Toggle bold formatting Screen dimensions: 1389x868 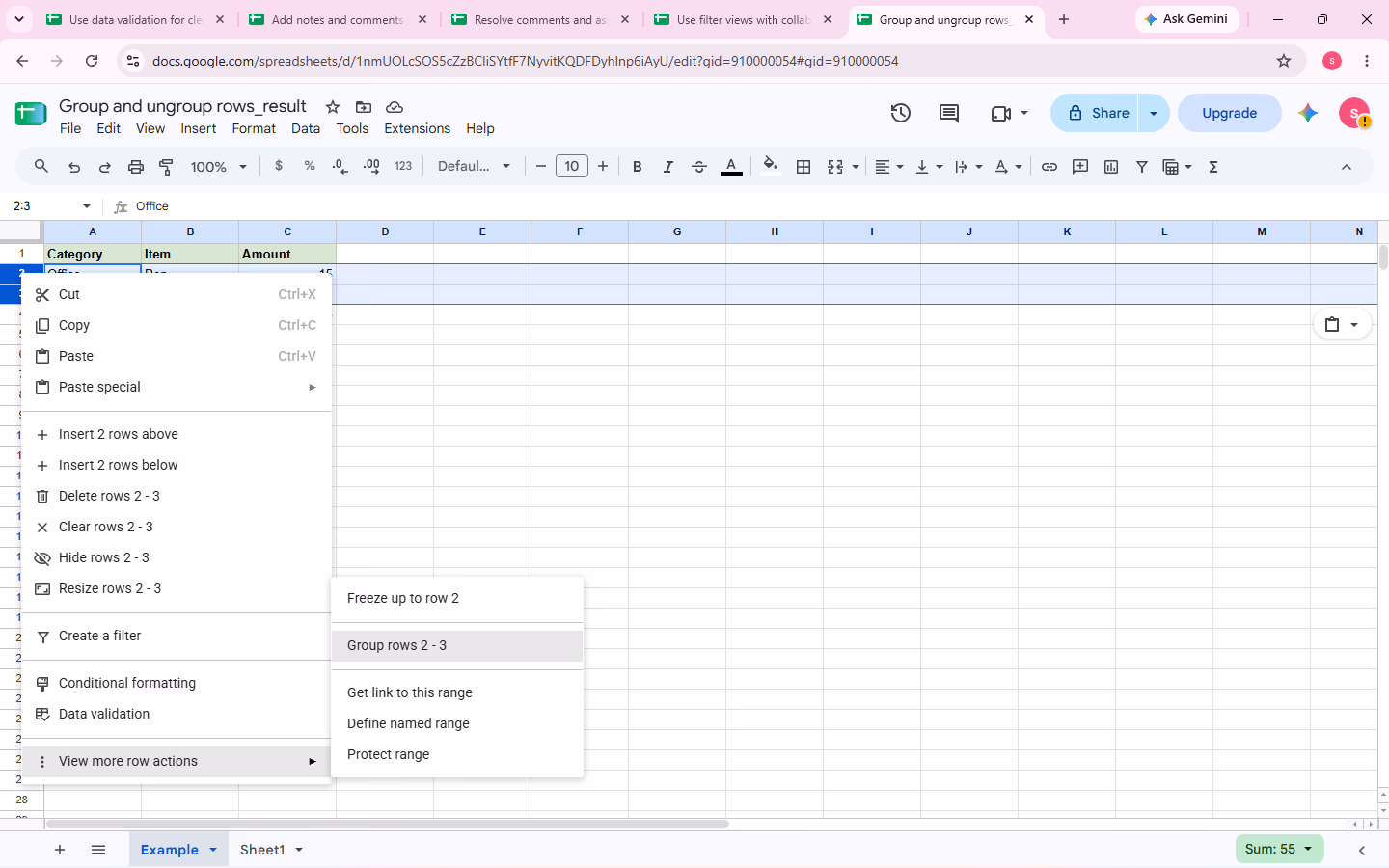point(638,167)
